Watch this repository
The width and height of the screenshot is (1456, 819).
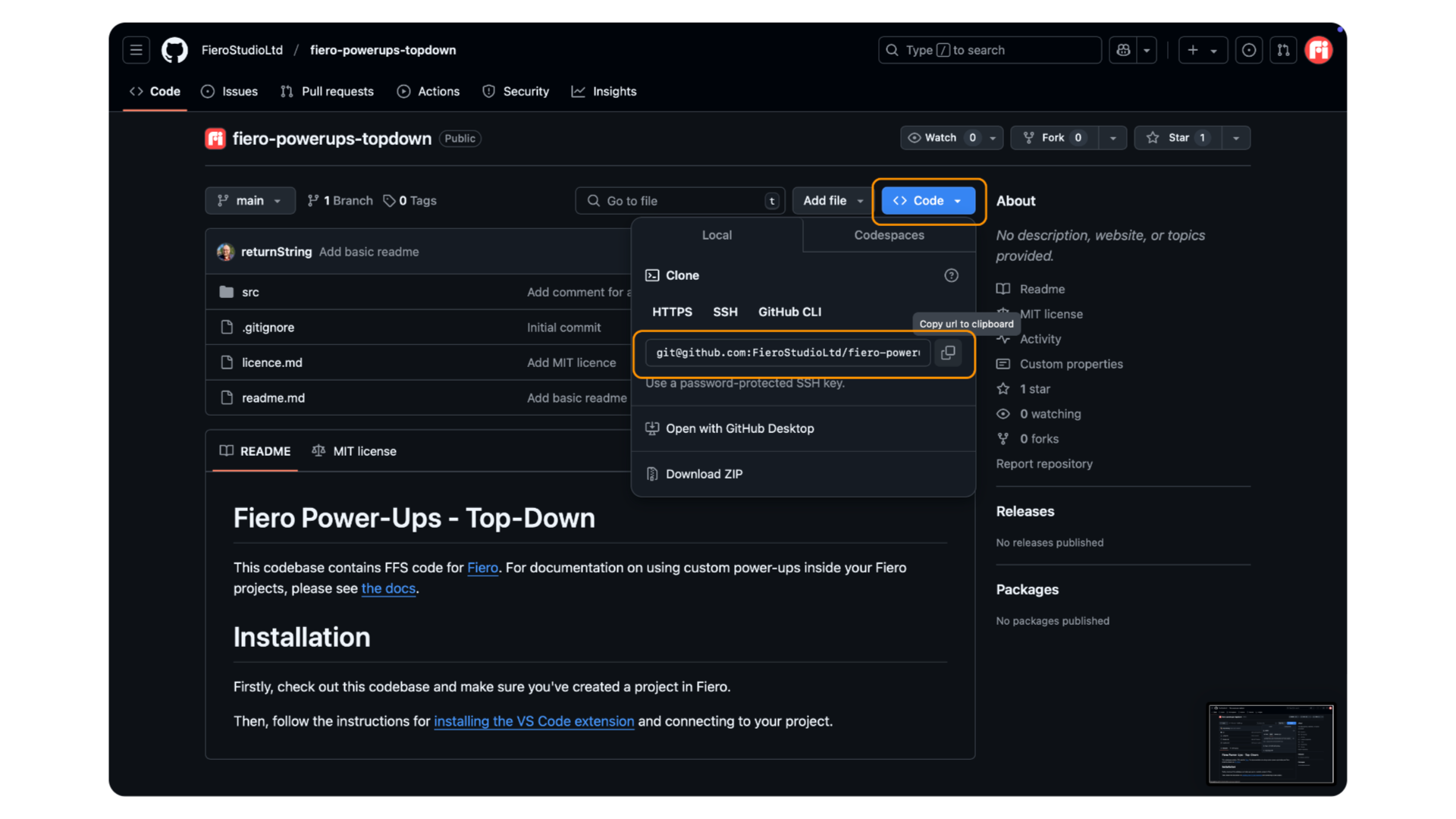point(952,137)
